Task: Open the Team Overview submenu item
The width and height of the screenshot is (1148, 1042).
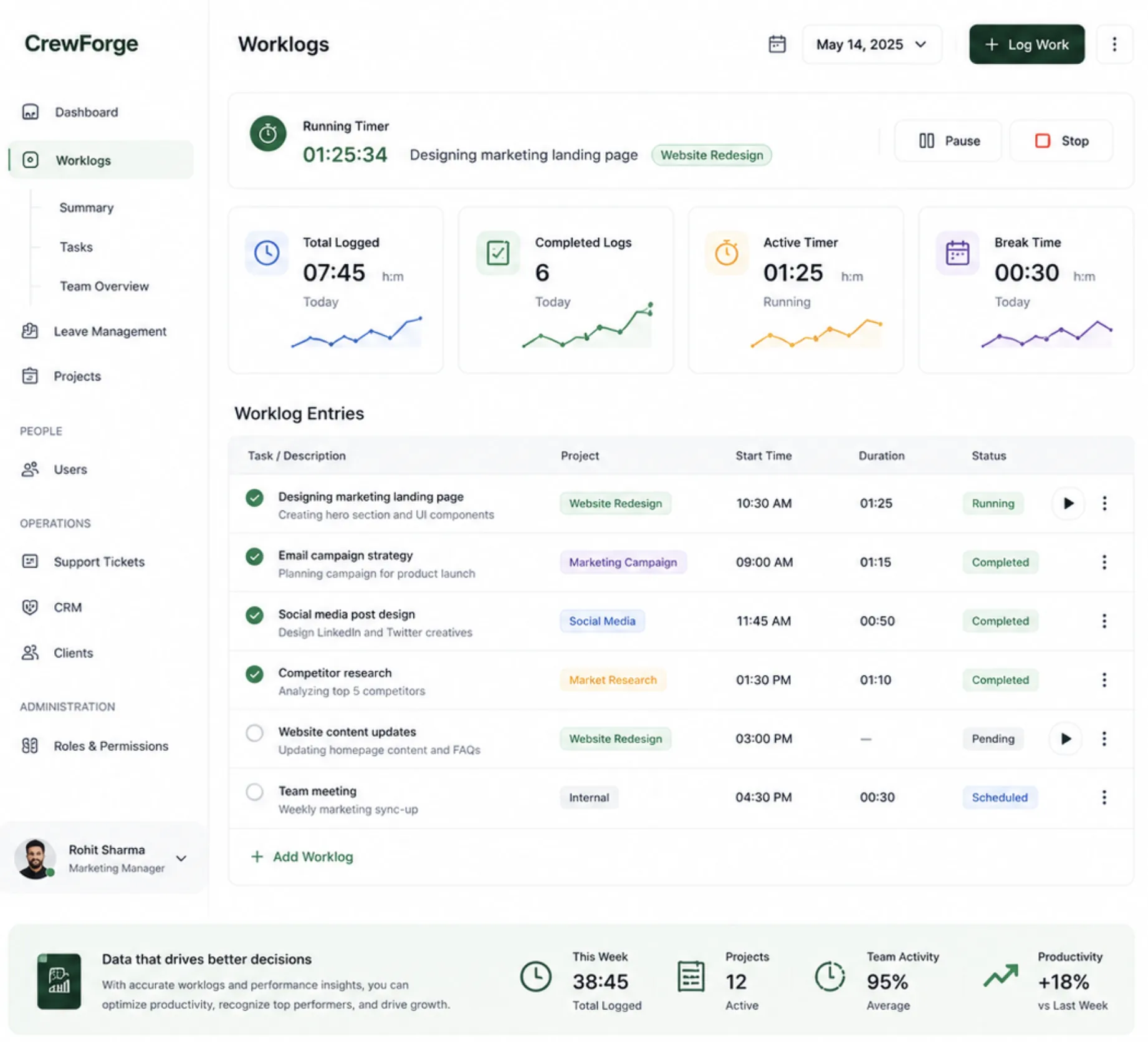Action: click(x=104, y=286)
